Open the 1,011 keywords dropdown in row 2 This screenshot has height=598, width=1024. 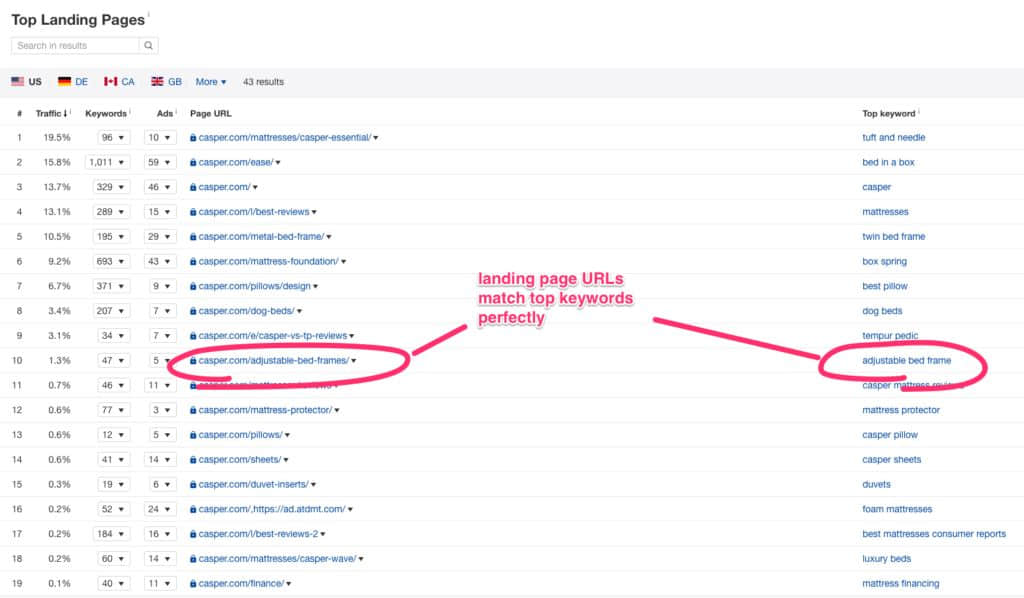pyautogui.click(x=107, y=163)
